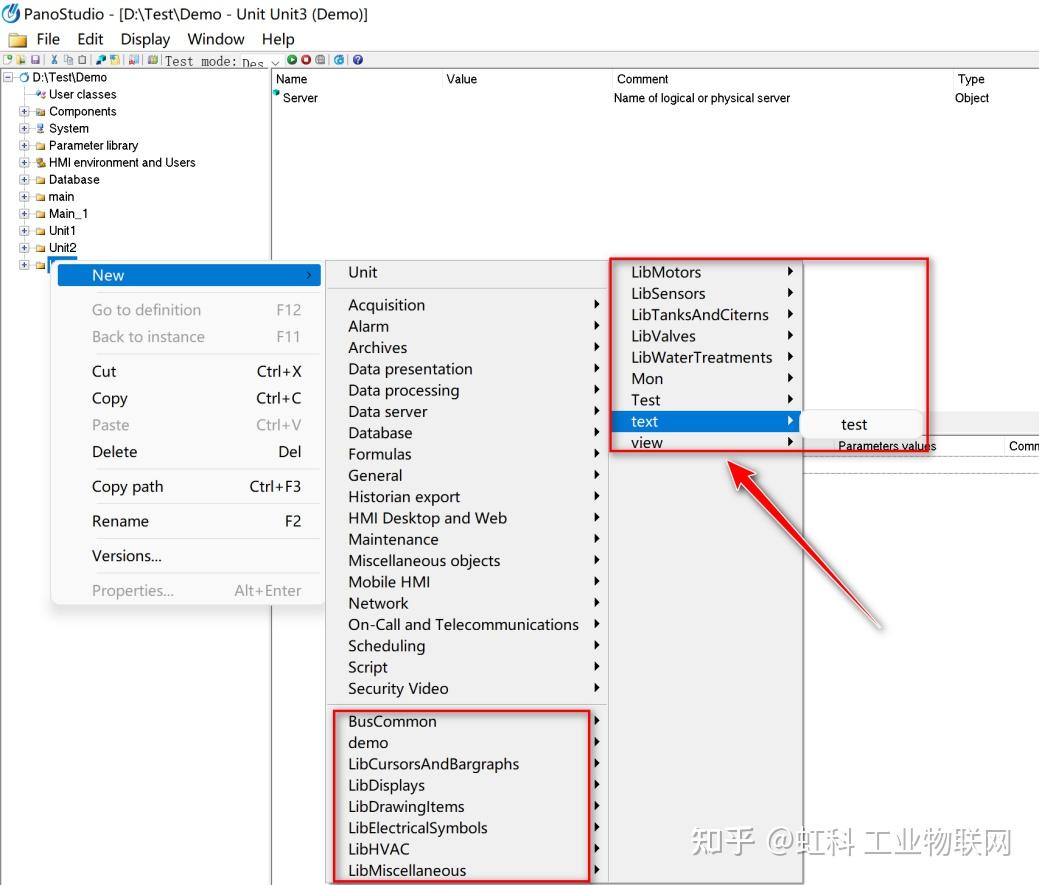Open the Display menu
Image resolution: width=1039 pixels, height=885 pixels.
(145, 39)
